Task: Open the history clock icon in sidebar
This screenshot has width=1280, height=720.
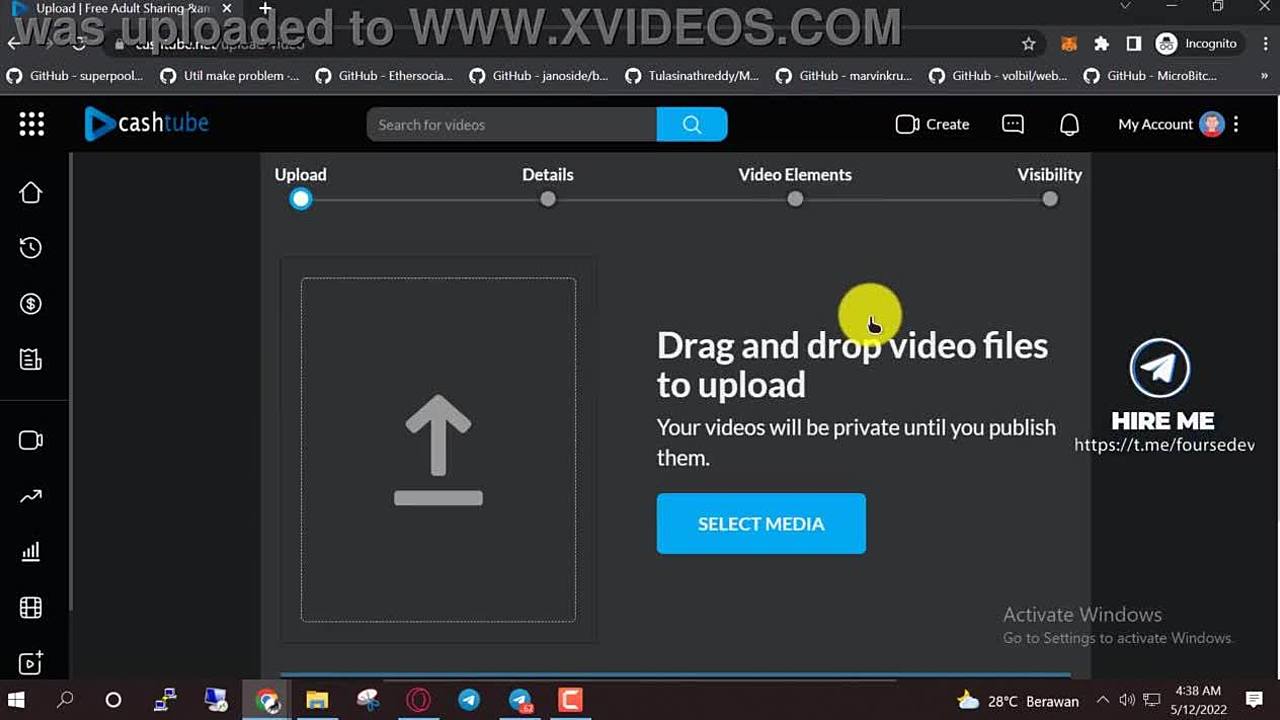Action: pyautogui.click(x=31, y=248)
